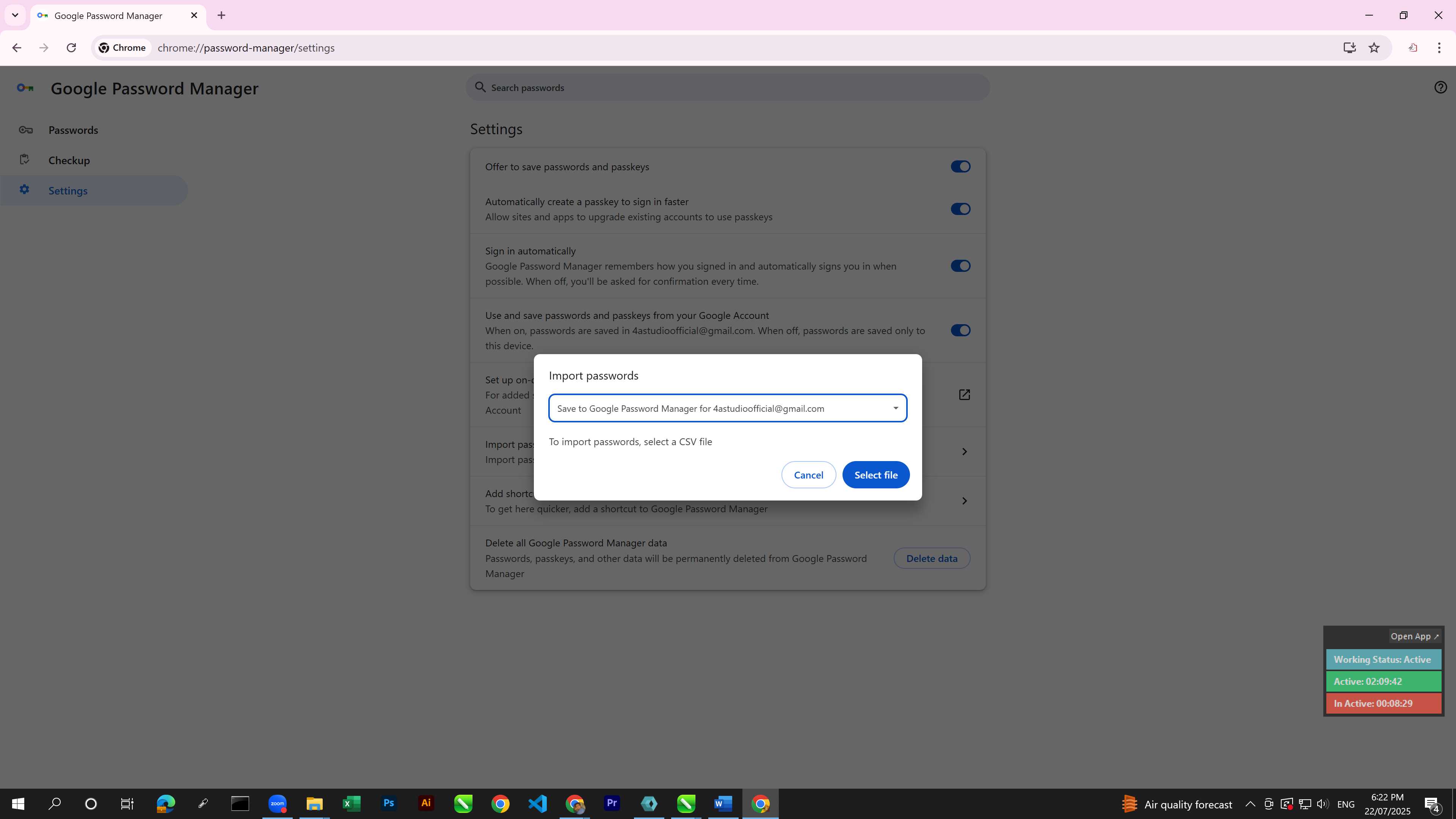Open the volume control in system tray

pyautogui.click(x=1323, y=804)
